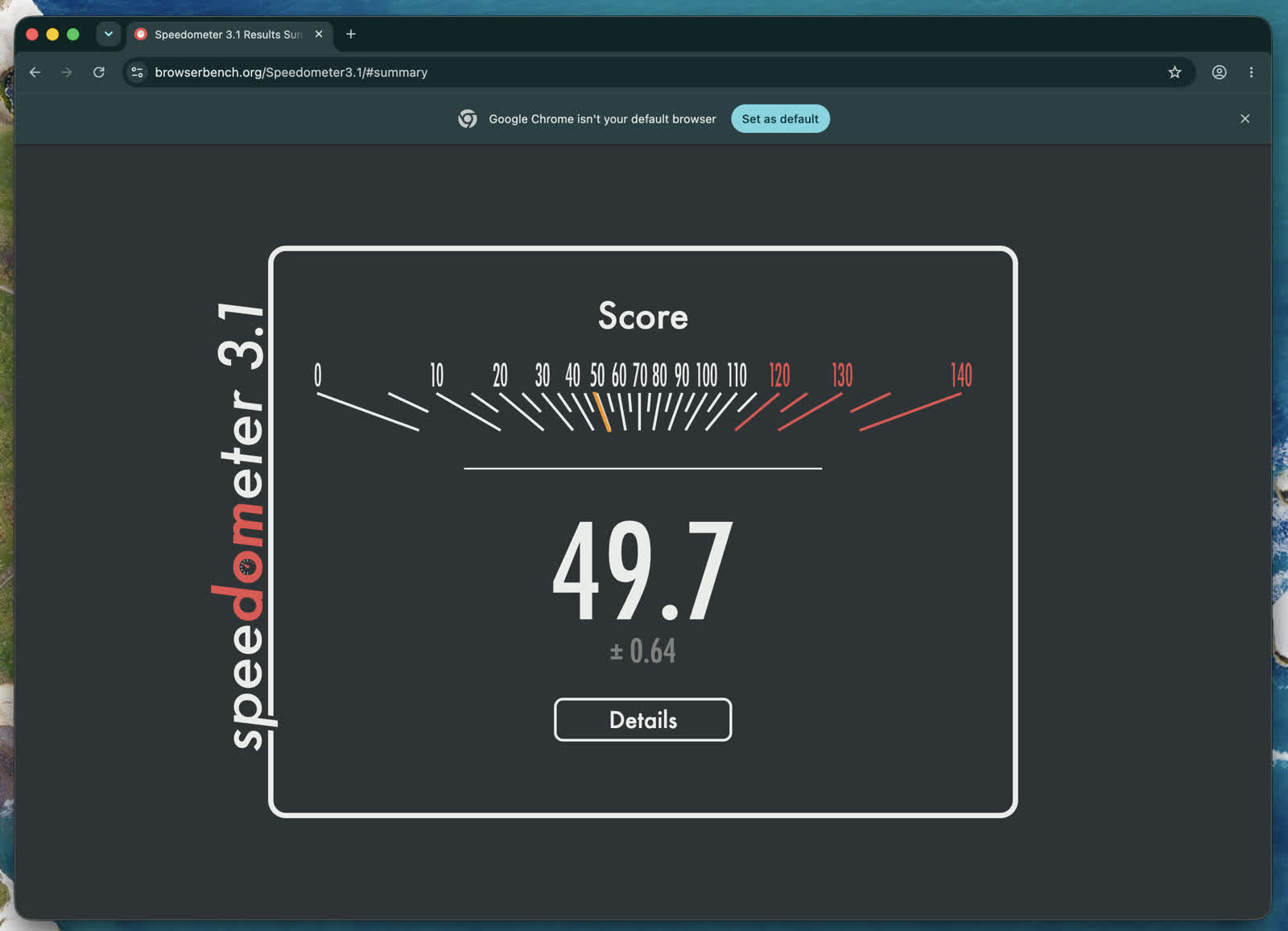Viewport: 1288px width, 931px height.
Task: Click the orange gauge needle
Action: [x=601, y=412]
